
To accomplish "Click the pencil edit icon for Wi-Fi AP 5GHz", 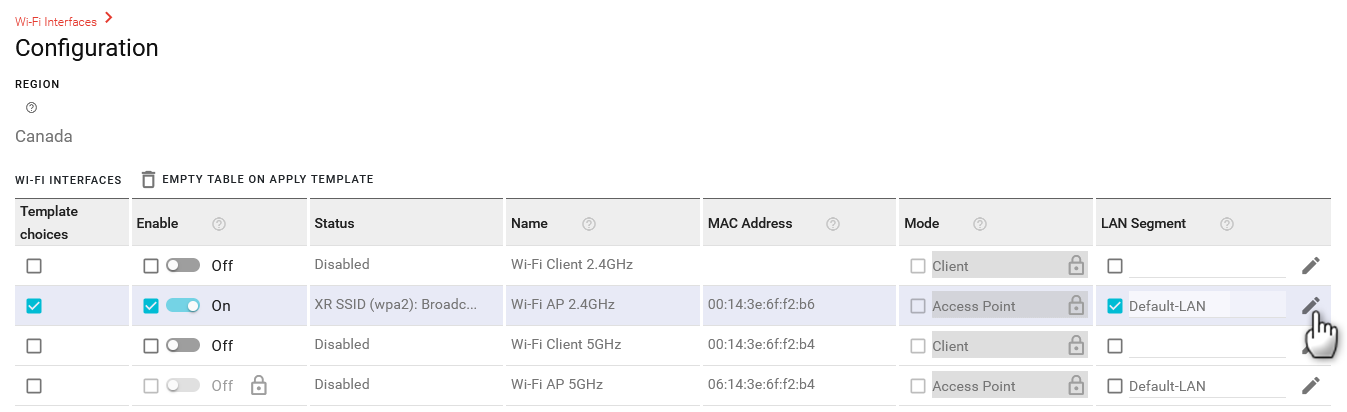I will click(x=1310, y=386).
